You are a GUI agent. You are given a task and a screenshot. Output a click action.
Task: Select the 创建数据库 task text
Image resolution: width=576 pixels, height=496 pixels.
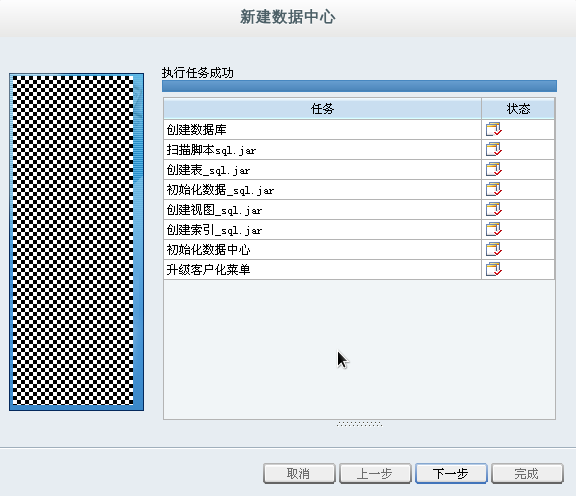pyautogui.click(x=197, y=129)
